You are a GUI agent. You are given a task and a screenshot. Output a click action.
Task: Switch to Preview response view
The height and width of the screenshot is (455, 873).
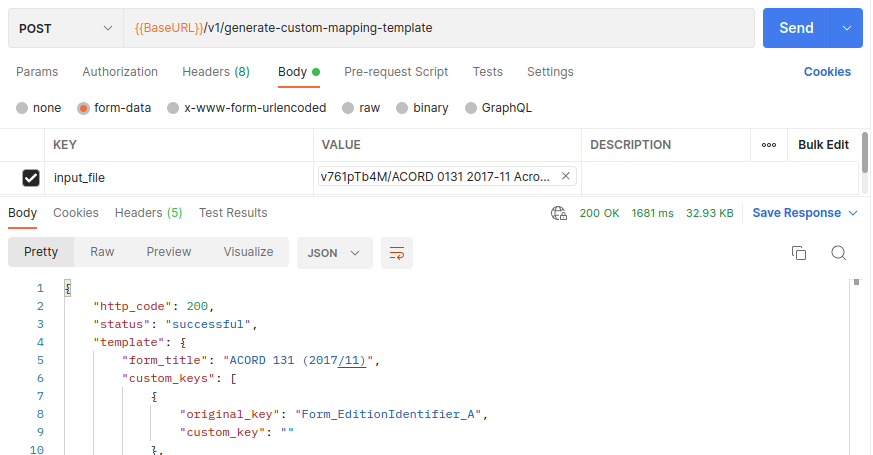[x=169, y=252]
